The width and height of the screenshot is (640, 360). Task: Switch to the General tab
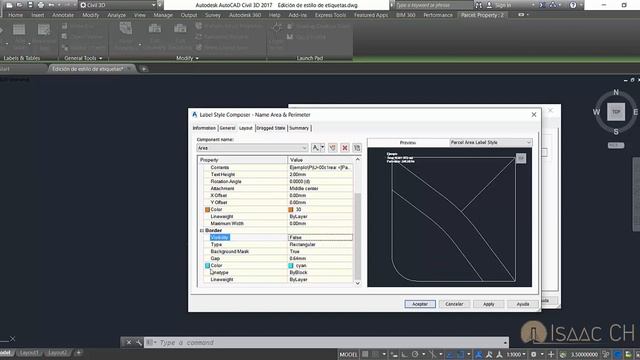click(227, 128)
